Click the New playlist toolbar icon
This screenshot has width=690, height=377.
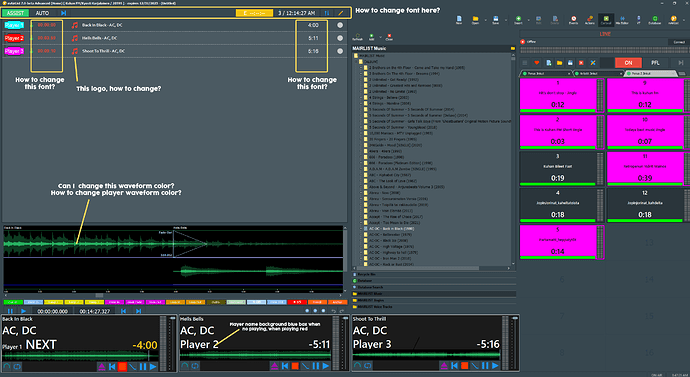click(x=459, y=20)
